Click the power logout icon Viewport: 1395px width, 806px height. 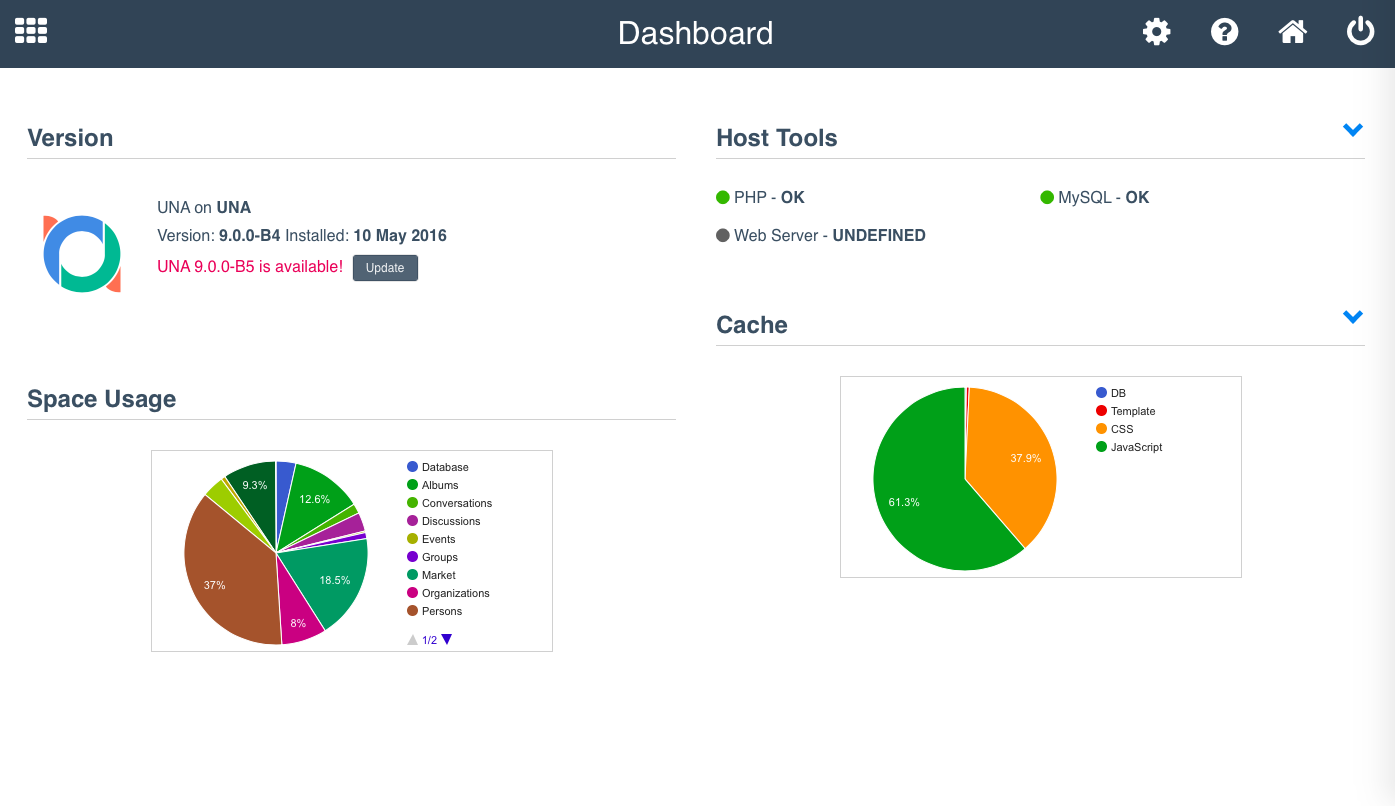click(1360, 31)
